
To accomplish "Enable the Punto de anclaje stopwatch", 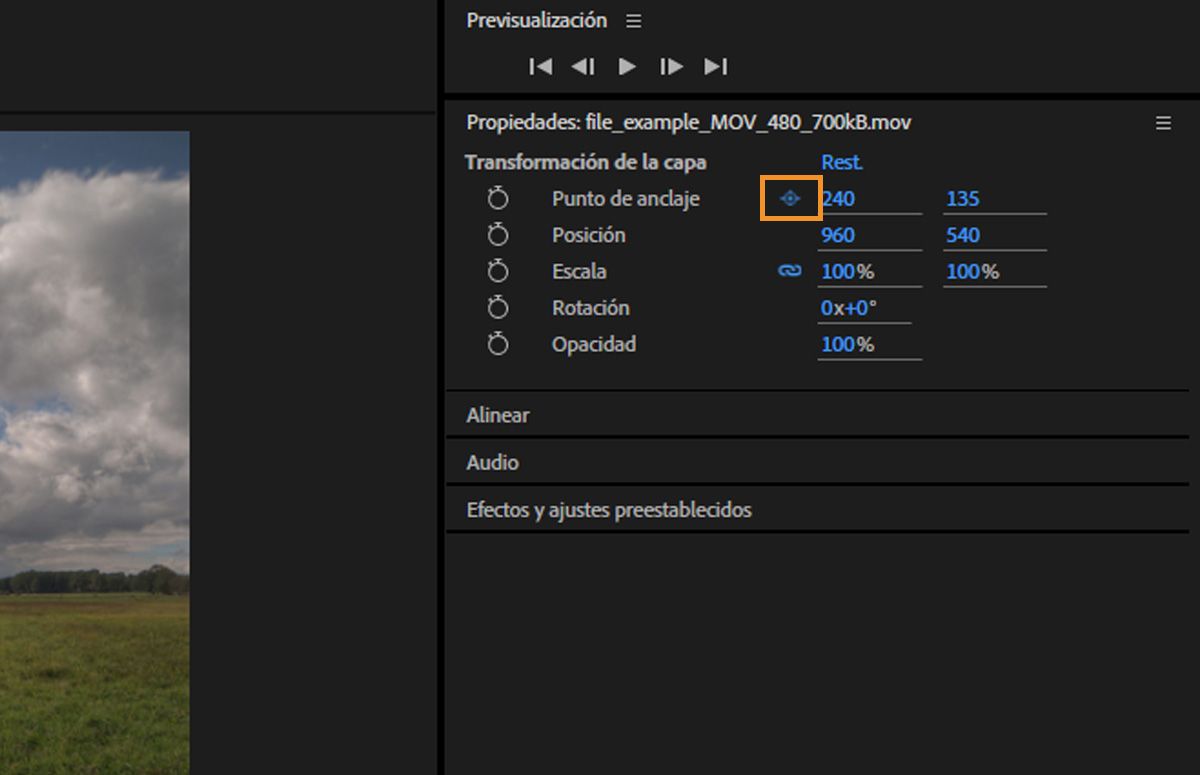I will 498,198.
